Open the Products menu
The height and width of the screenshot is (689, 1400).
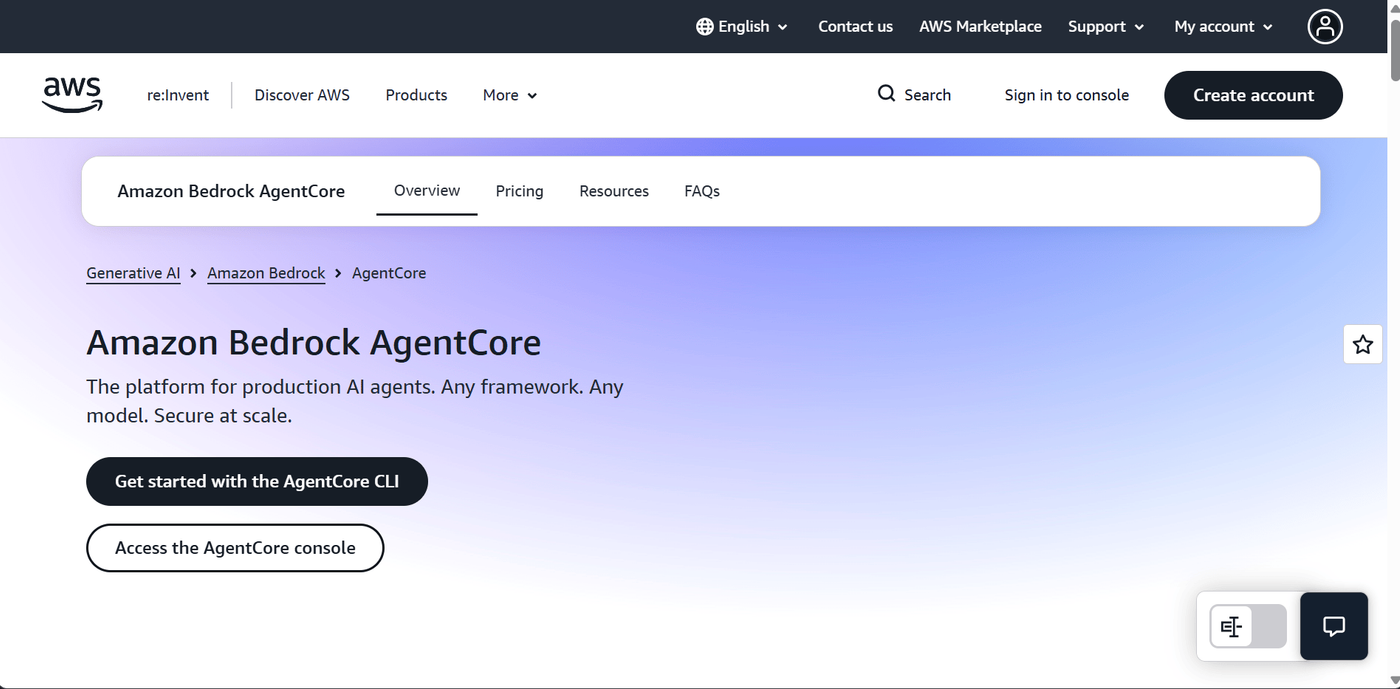(x=416, y=95)
